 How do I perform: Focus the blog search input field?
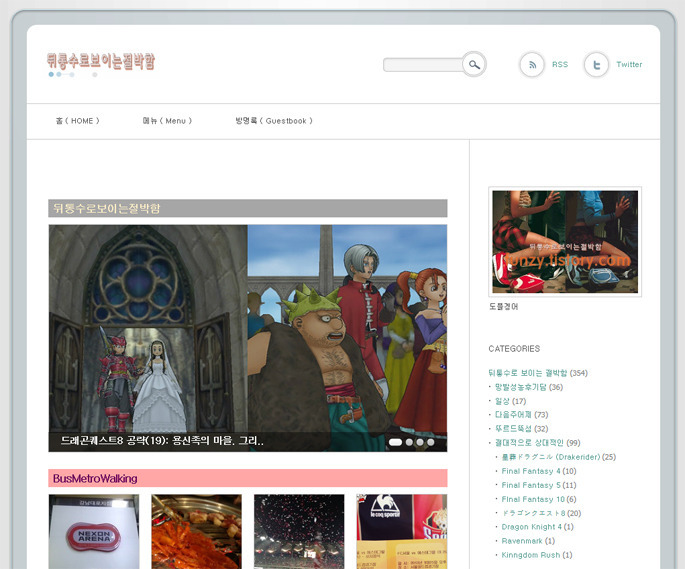tap(422, 65)
